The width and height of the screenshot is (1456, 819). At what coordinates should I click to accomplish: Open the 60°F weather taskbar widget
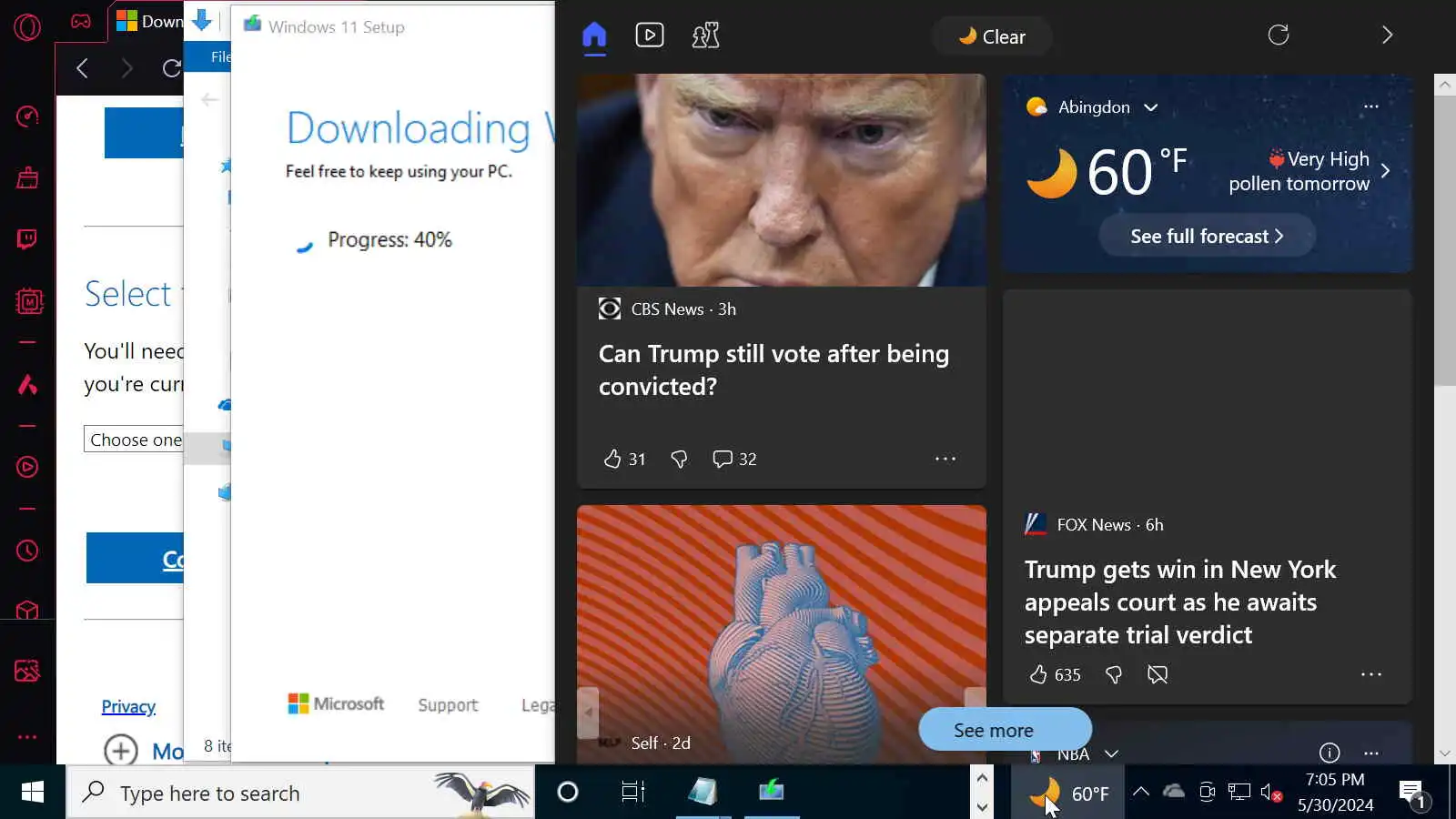(x=1067, y=793)
